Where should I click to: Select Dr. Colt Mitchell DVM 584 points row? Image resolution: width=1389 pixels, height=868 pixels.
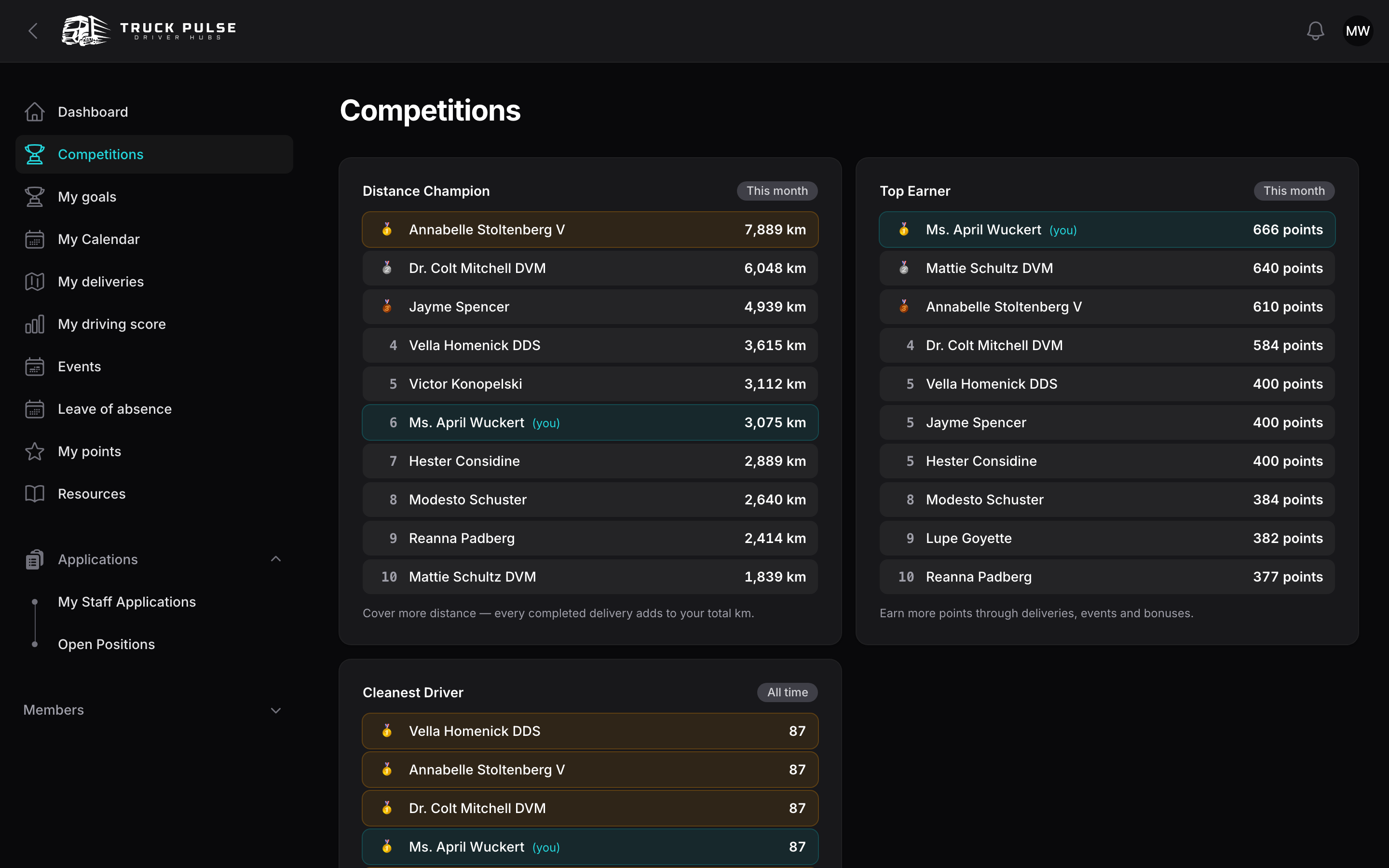[x=1107, y=346]
